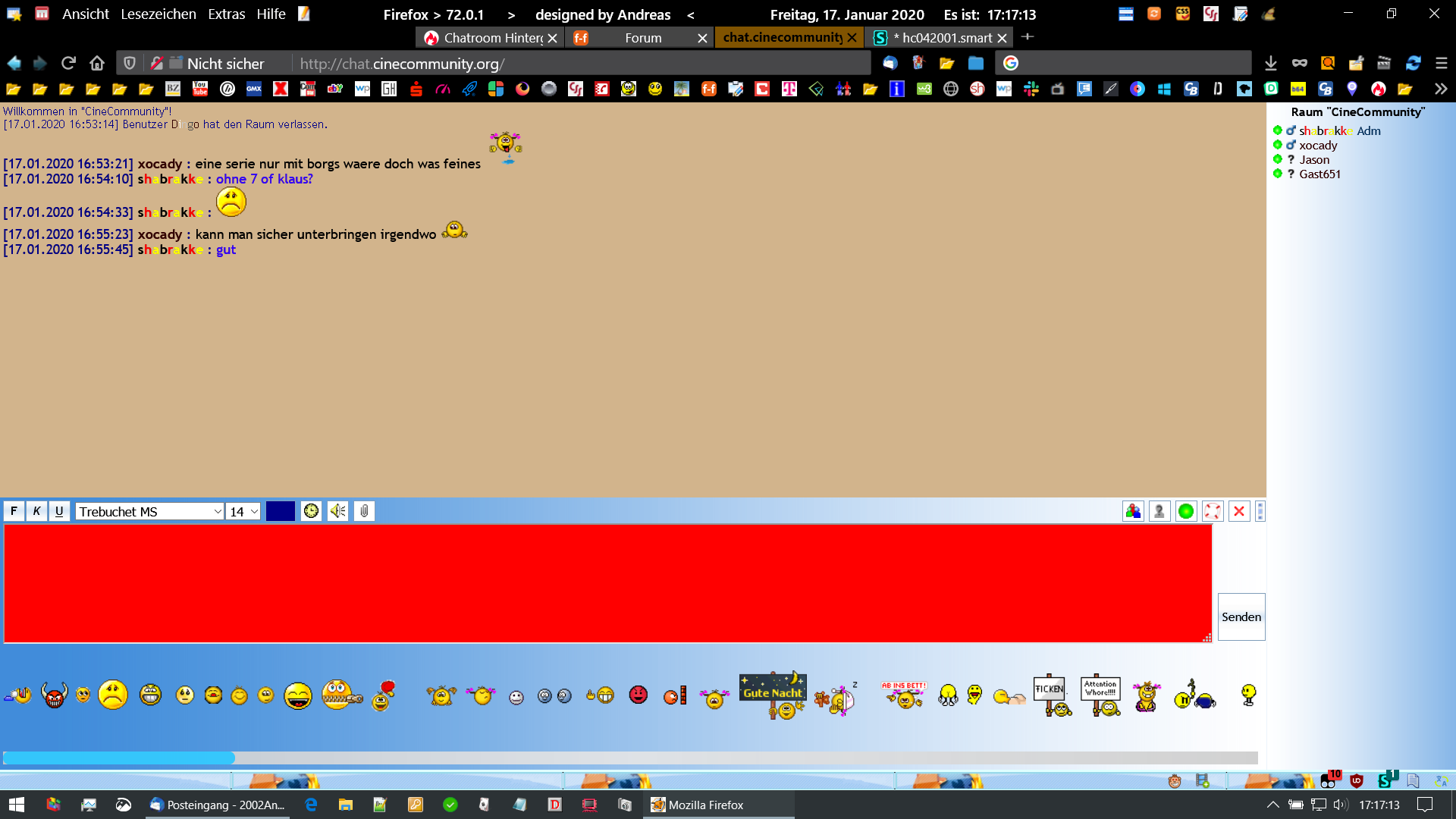Toggle italic formatting with the K button

coord(36,511)
